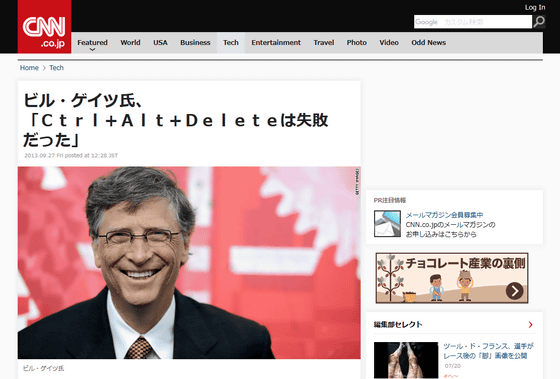The width and height of the screenshot is (560, 379).
Task: Select the Tech tab in navigation bar
Action: (x=231, y=43)
